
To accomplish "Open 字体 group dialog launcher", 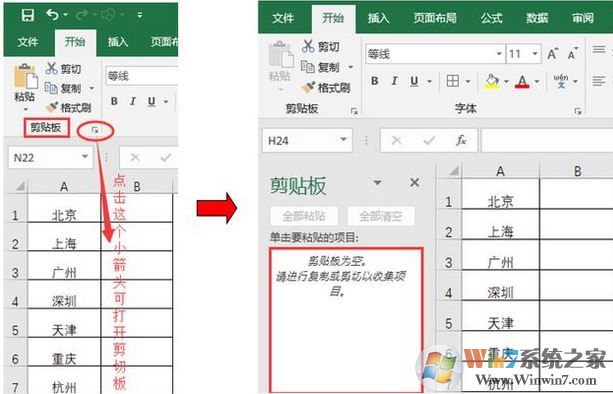I will tap(578, 111).
